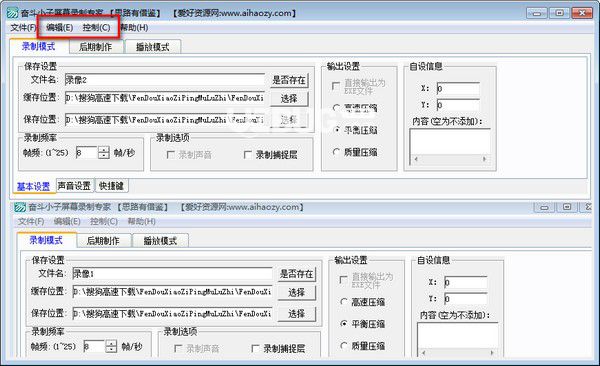Open the 控制(C) menu in the 录像1 window

click(104, 221)
